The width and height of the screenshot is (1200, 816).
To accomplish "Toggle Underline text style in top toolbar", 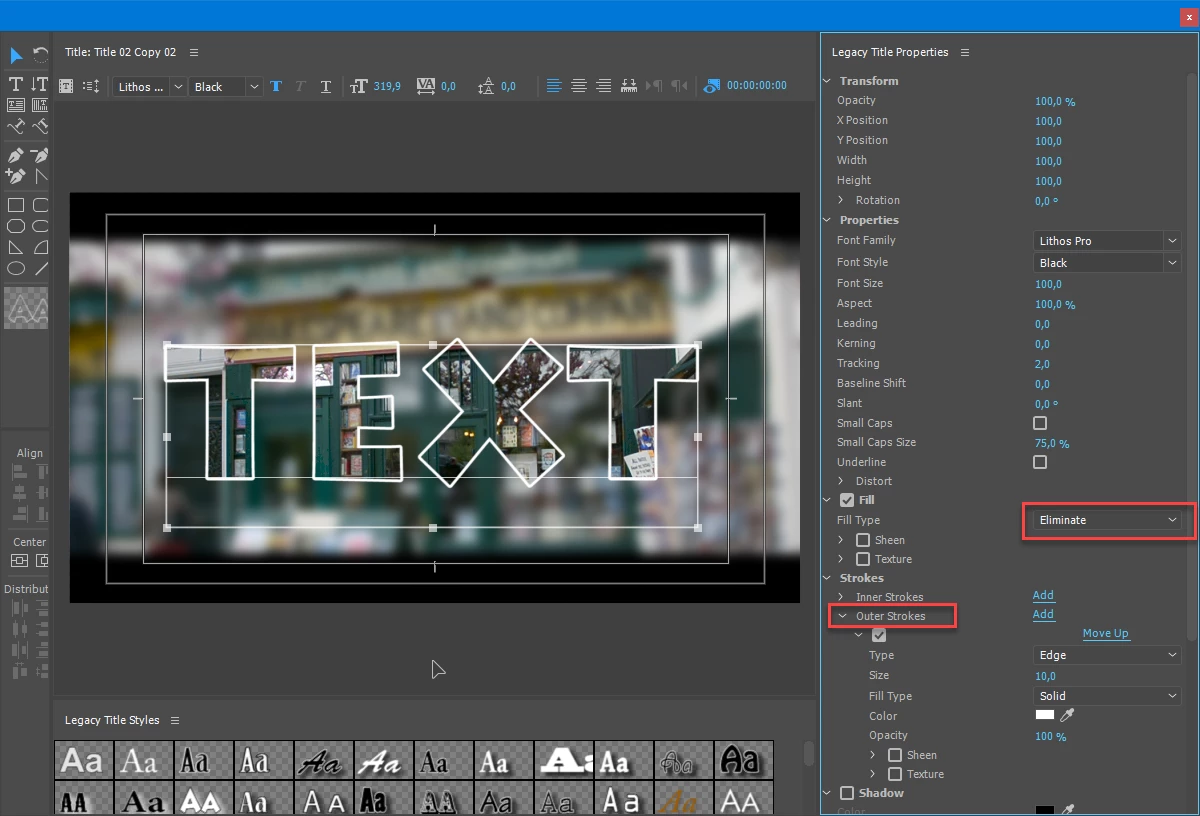I will click(326, 86).
